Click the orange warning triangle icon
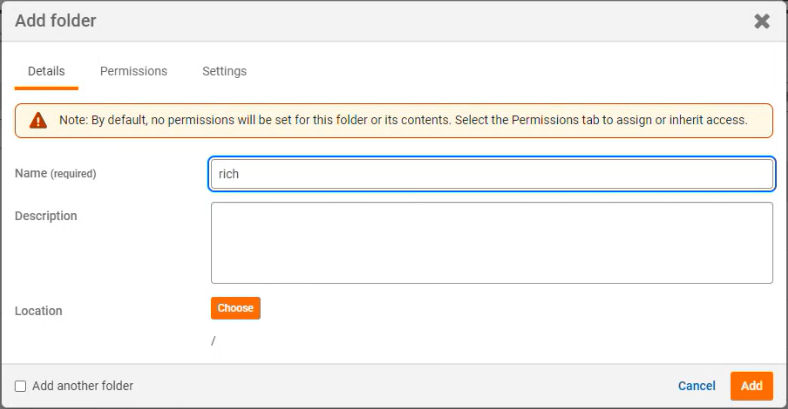 click(x=38, y=121)
